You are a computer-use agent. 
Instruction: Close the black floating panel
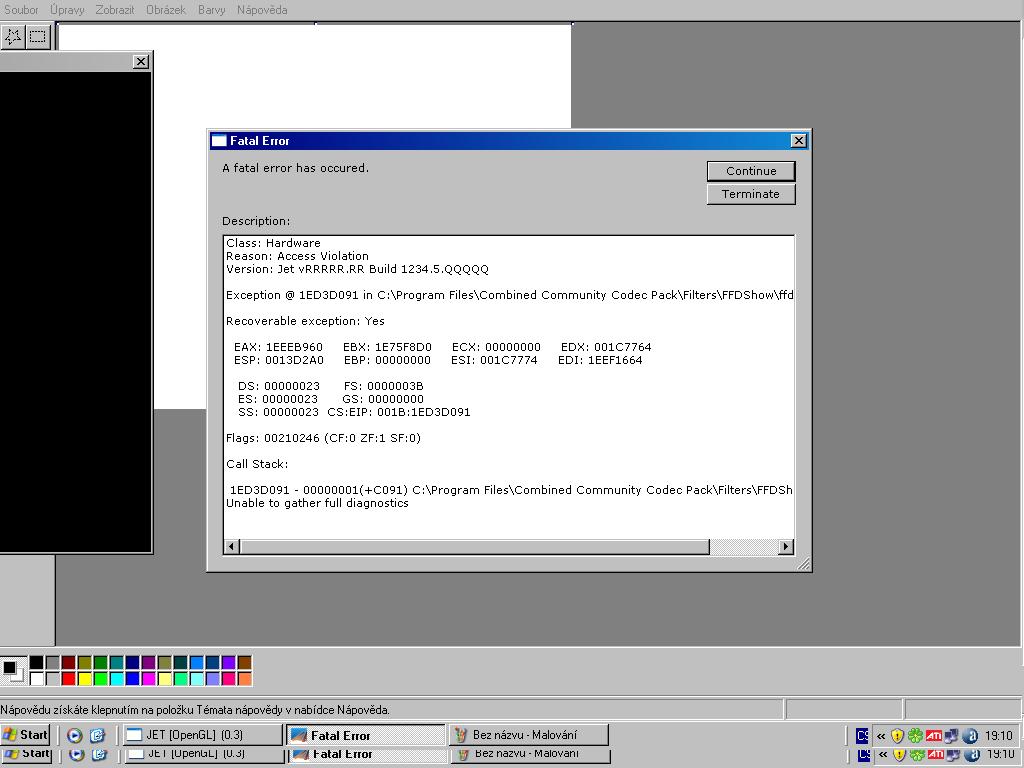[140, 61]
